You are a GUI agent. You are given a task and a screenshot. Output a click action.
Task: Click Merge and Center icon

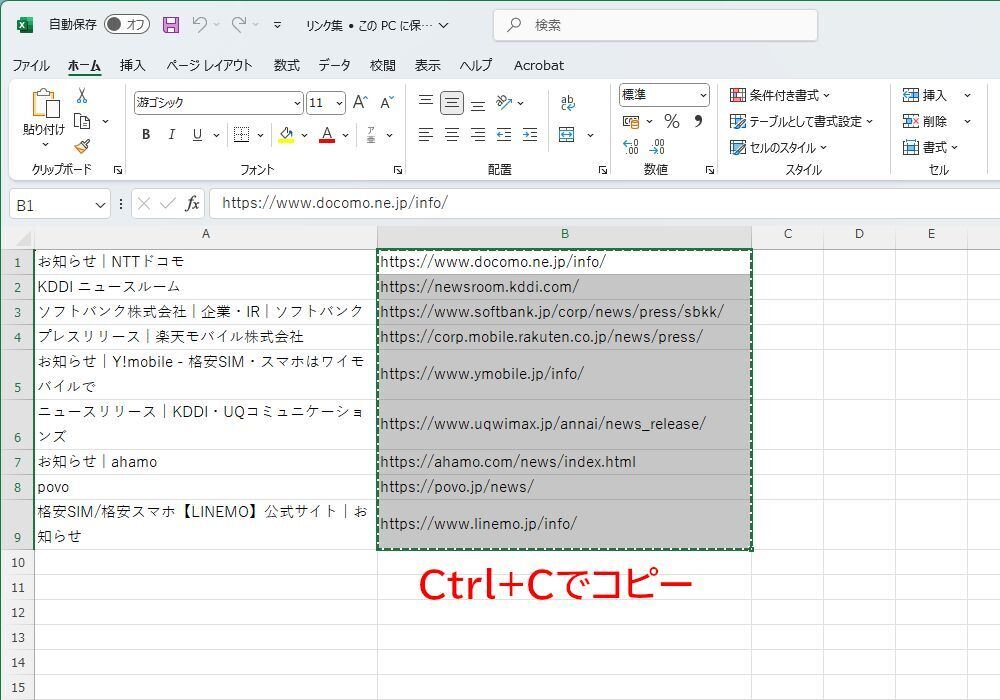(x=566, y=135)
